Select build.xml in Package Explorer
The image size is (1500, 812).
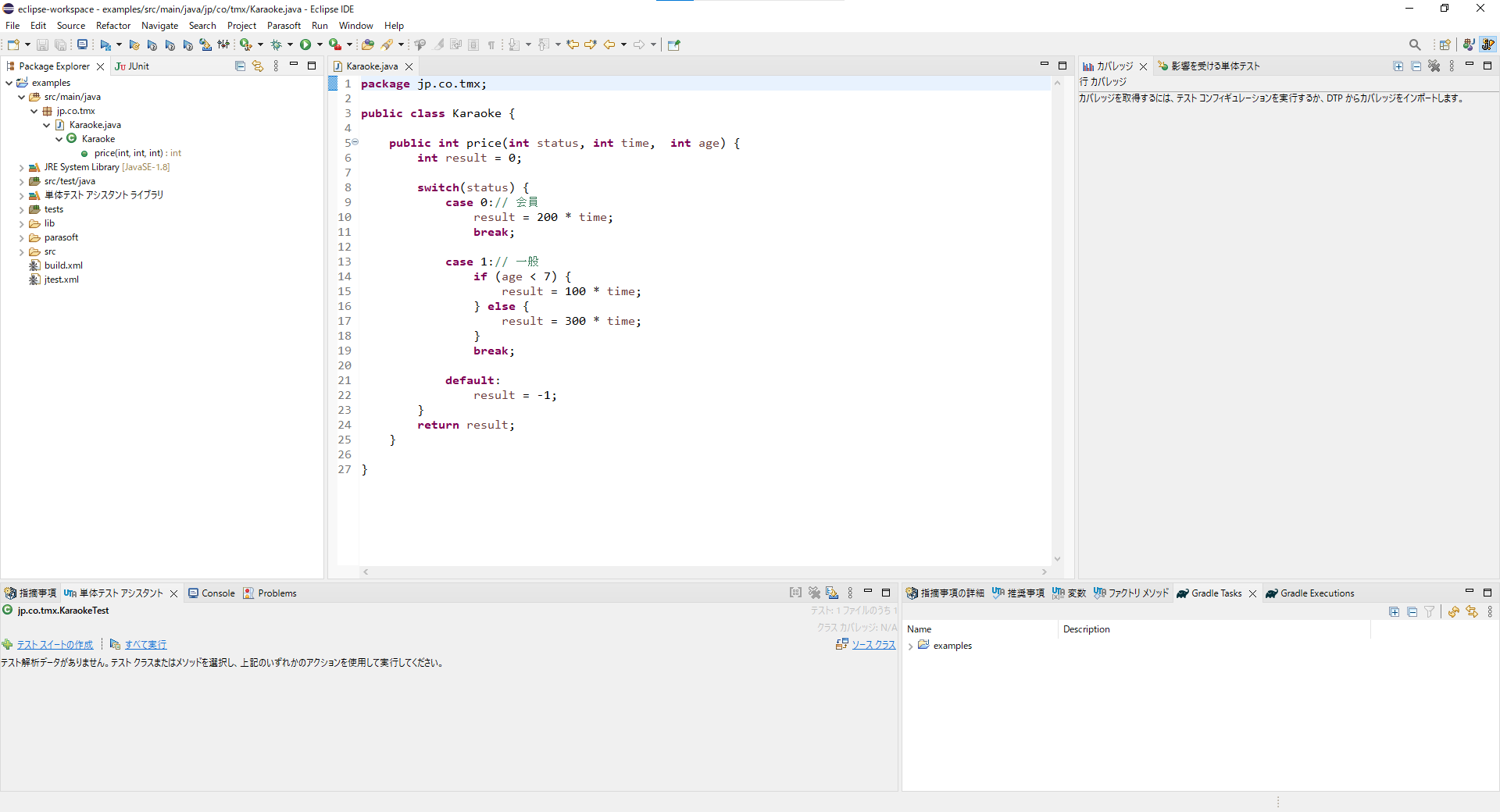pyautogui.click(x=63, y=265)
